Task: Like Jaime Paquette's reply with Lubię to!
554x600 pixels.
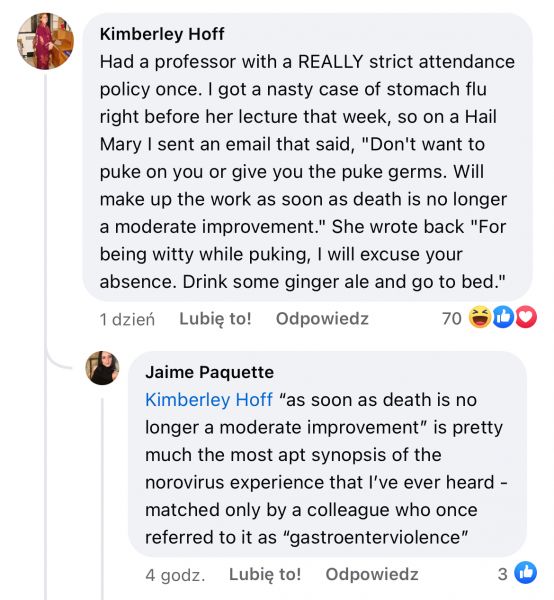Action: pos(265,574)
